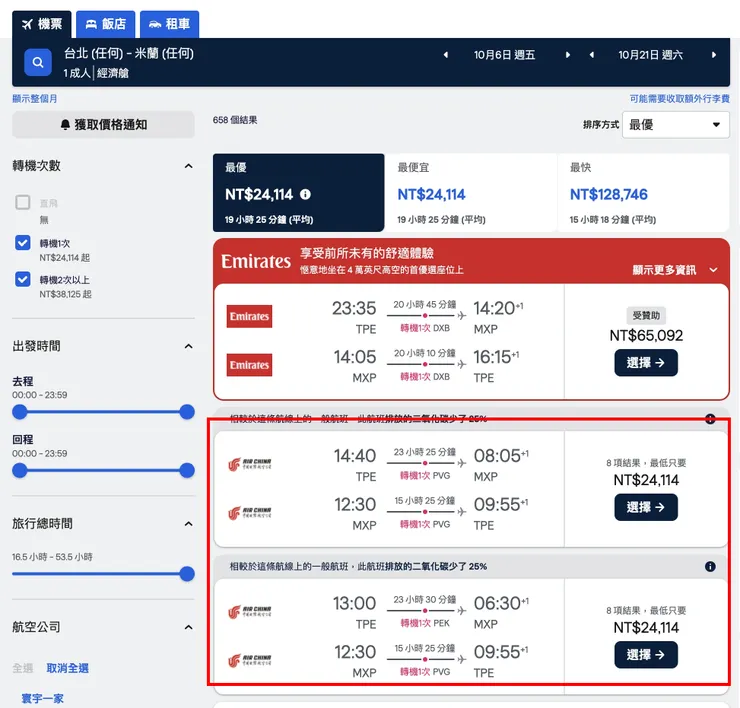
Task: Click 去程 slider right handle
Action: (x=187, y=412)
